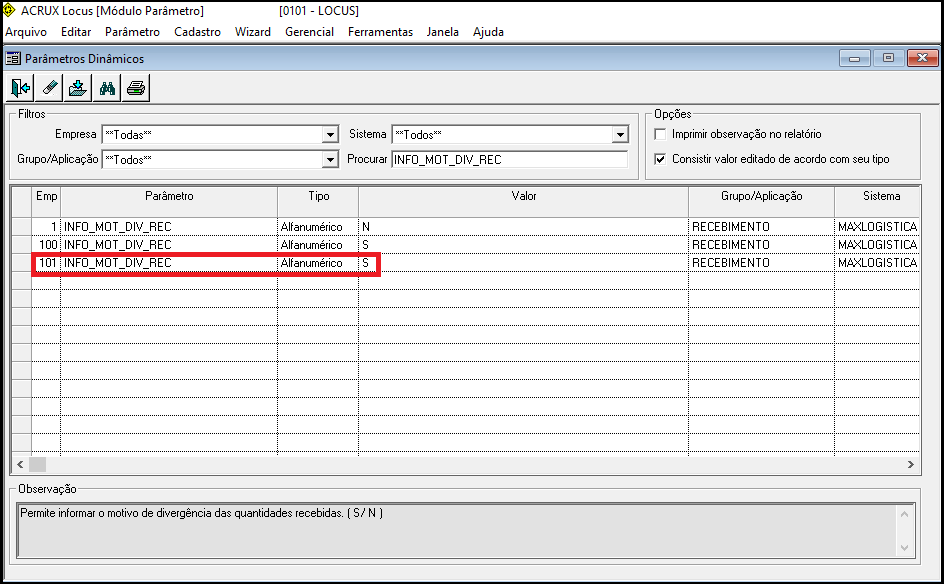This screenshot has width=944, height=584.
Task: Click RECEBIMENTO cell in Emp 100 row
Action: 762,245
